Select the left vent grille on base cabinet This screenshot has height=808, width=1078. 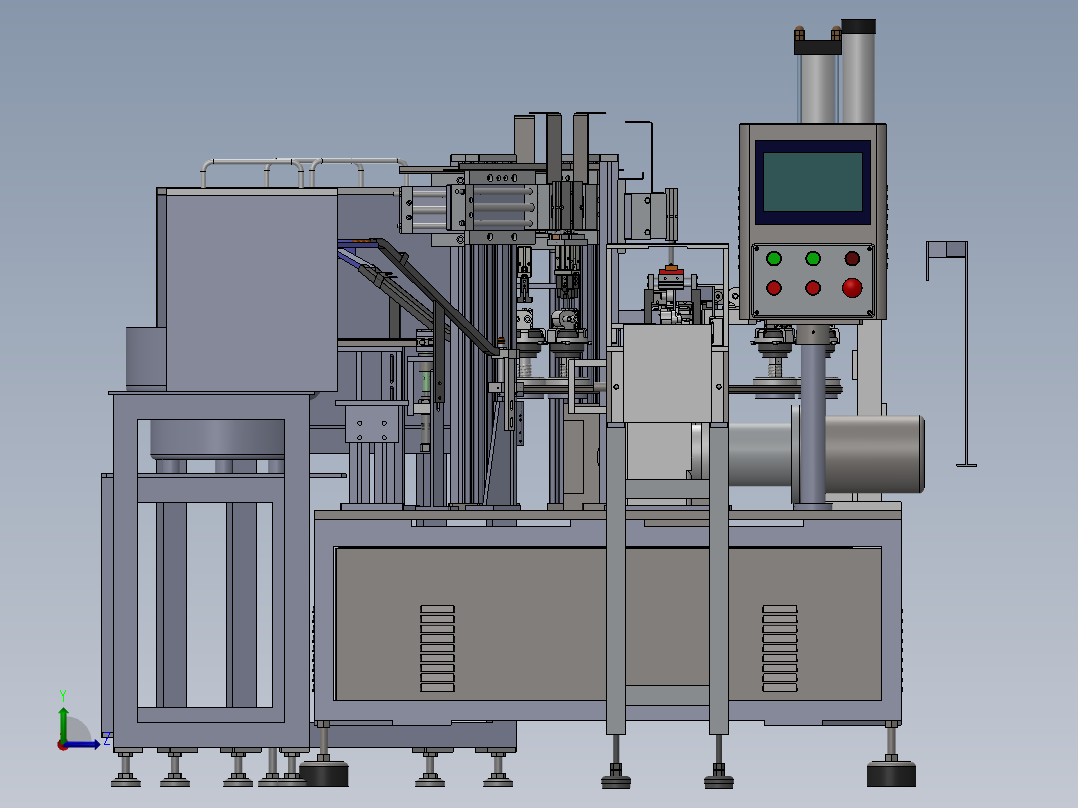[x=437, y=648]
